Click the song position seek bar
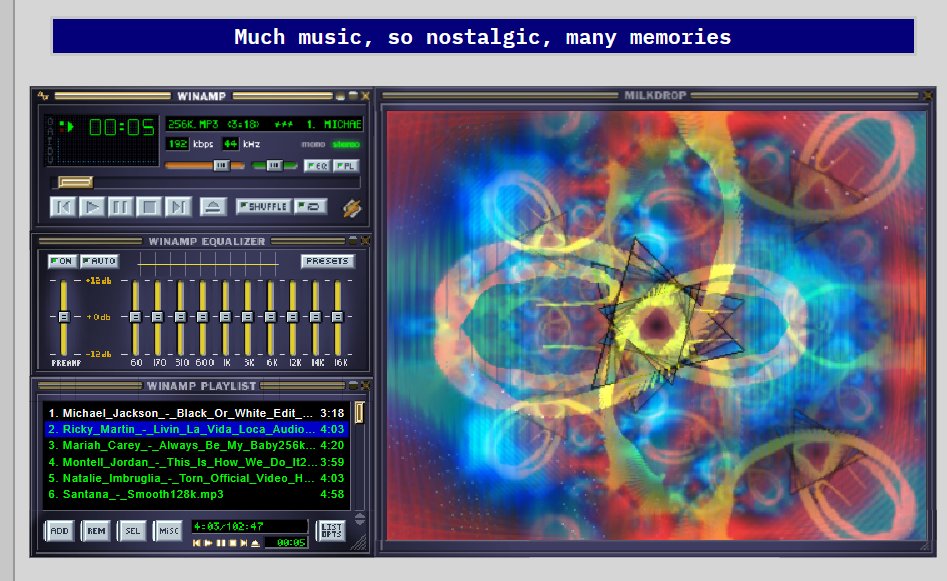 tap(204, 182)
